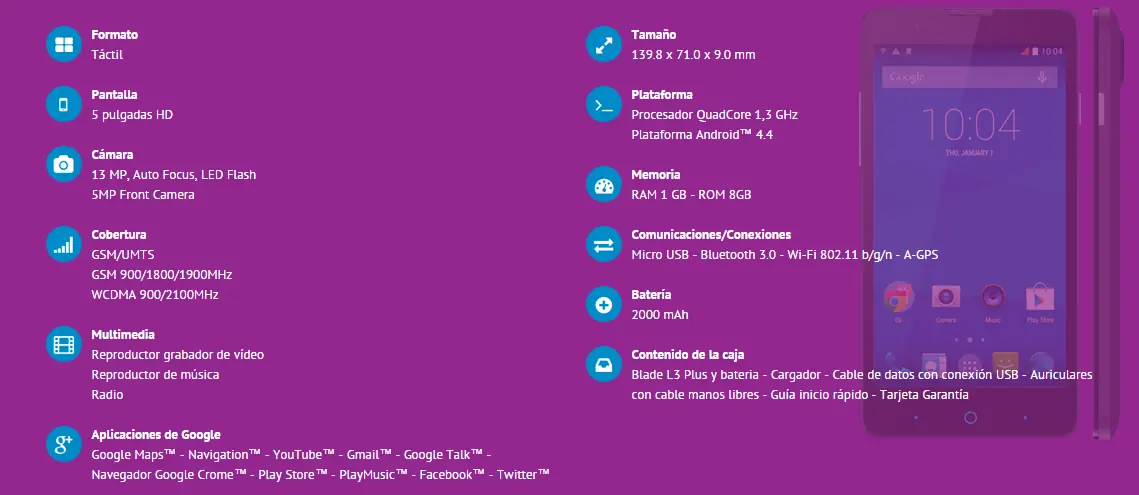Image resolution: width=1139 pixels, height=495 pixels.
Task: Select the Tamaño heading
Action: tap(654, 35)
